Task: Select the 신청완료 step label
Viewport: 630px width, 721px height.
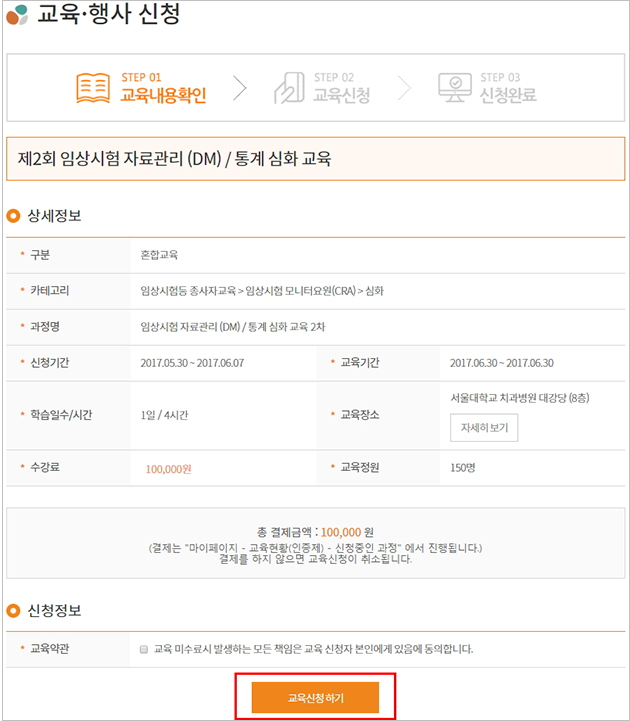Action: (x=508, y=95)
